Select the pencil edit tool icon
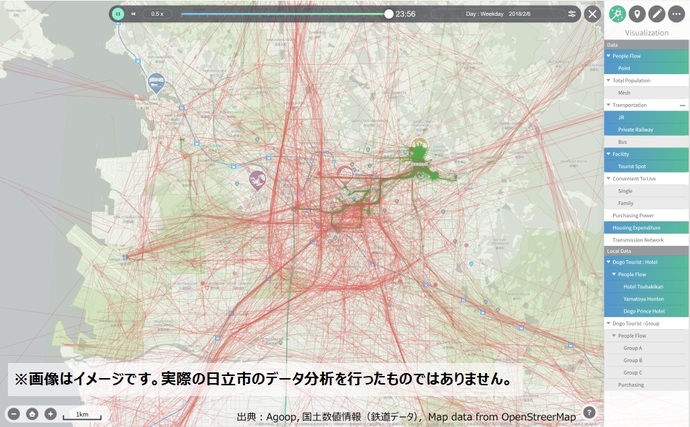Screen dimensions: 690x427 click(656, 14)
